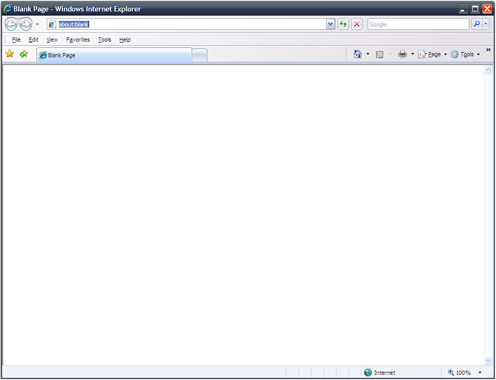496x380 pixels.
Task: Open the Favorites menu
Action: tap(78, 40)
